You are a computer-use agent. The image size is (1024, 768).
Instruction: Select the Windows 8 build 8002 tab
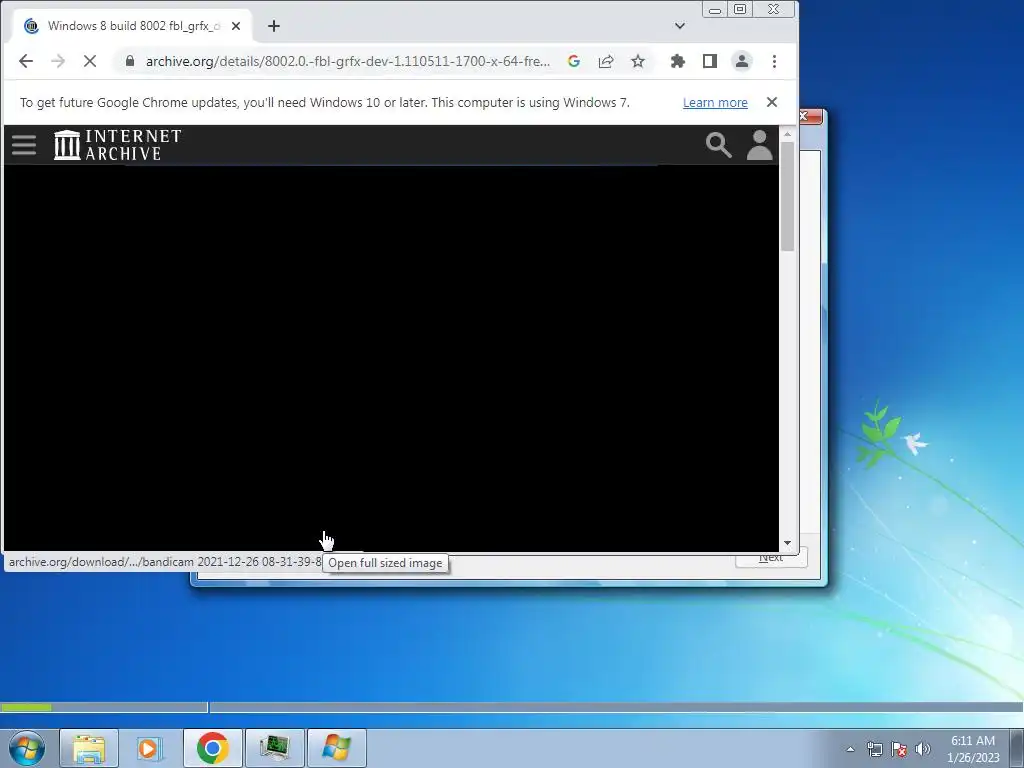[x=132, y=26]
